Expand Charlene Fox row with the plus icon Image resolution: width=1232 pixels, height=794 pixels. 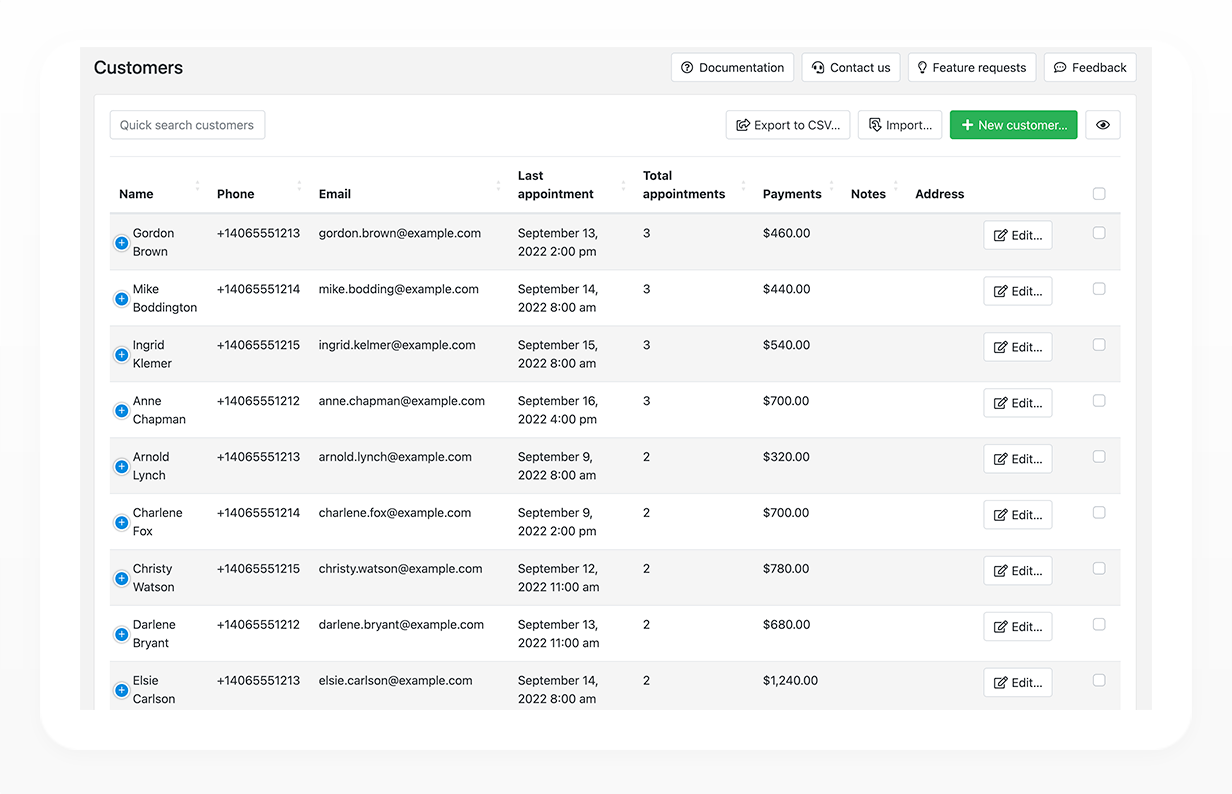(x=121, y=523)
